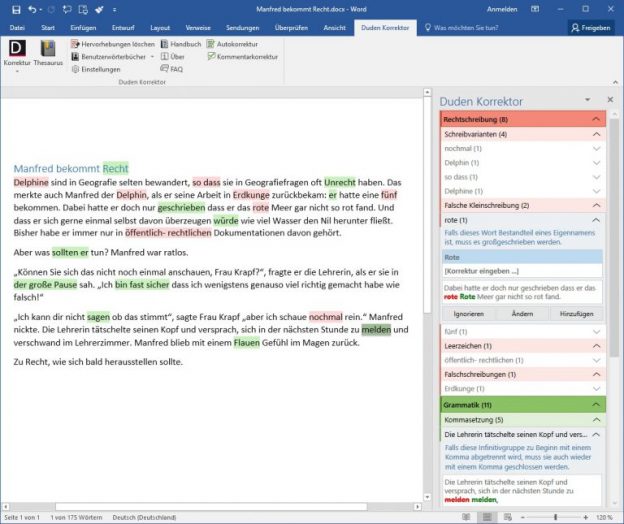Image resolution: width=624 pixels, height=524 pixels.
Task: Switch to Web Layout view icon
Action: coord(508,517)
